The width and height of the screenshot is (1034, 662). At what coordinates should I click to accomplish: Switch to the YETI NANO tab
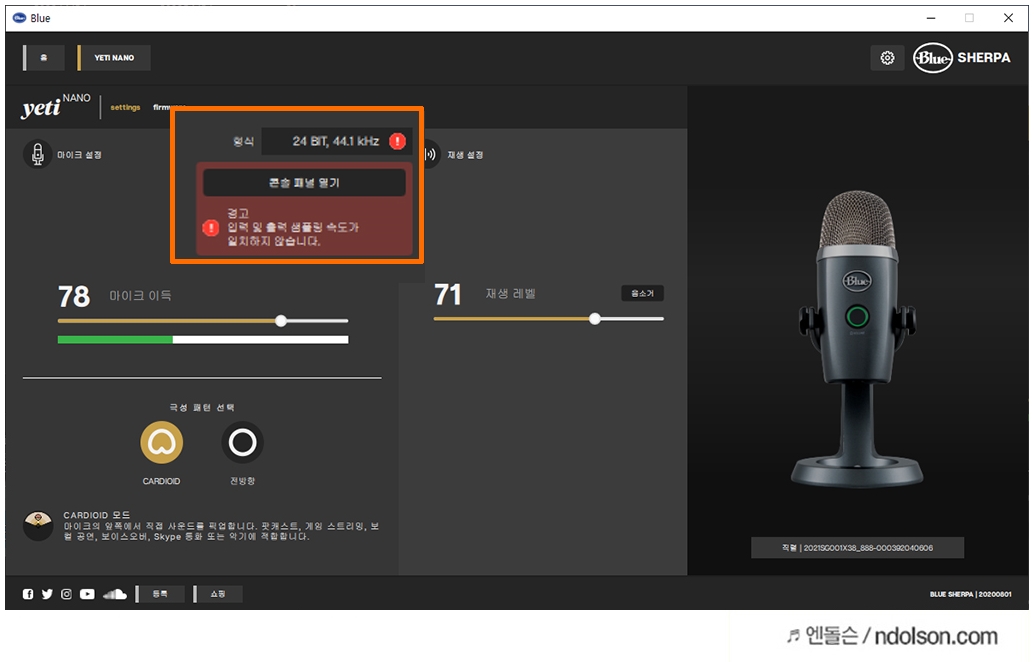(113, 58)
